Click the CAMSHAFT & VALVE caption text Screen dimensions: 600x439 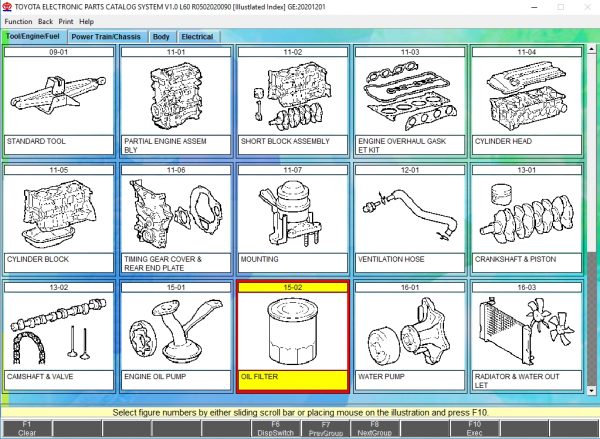point(40,377)
